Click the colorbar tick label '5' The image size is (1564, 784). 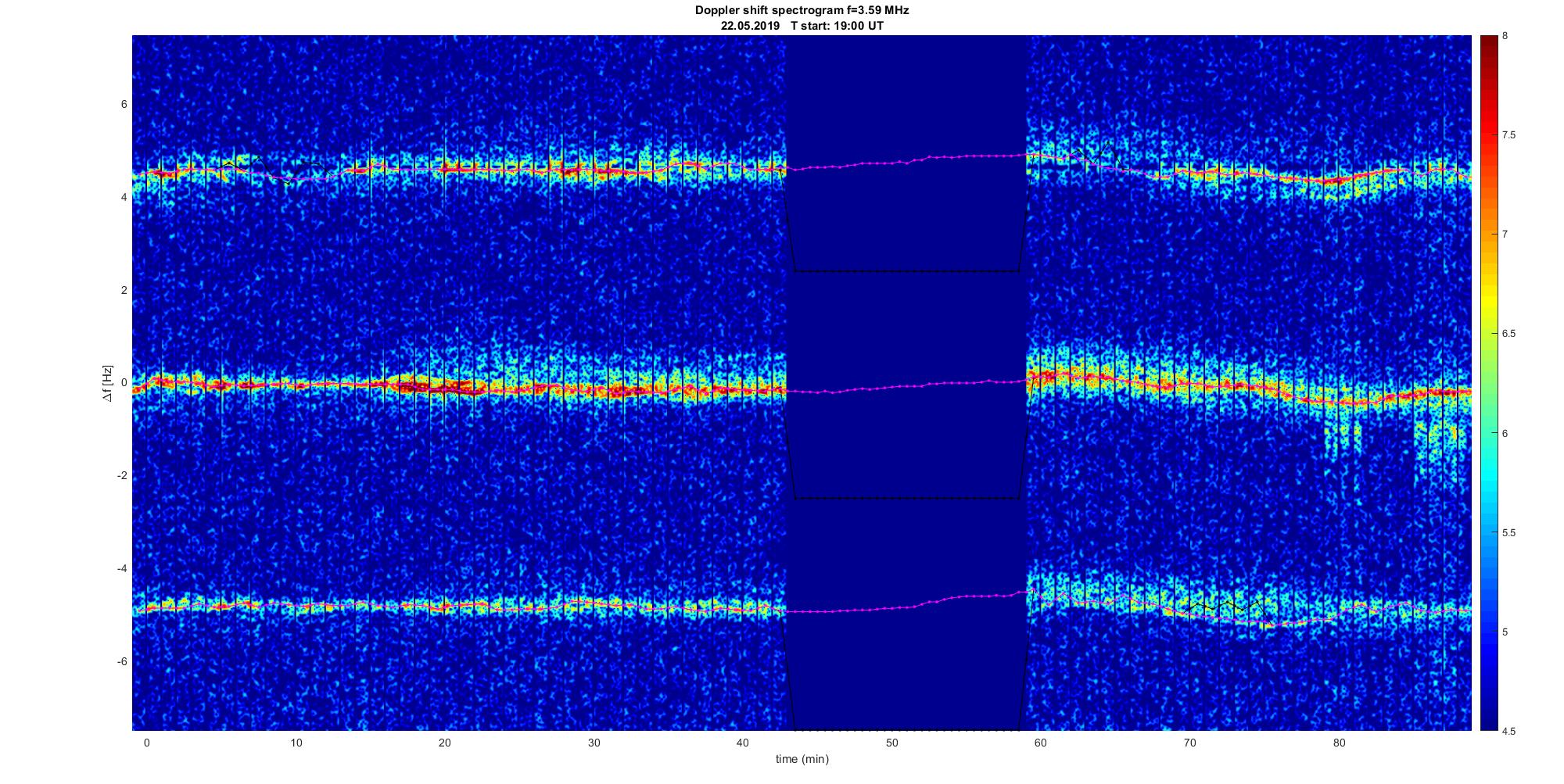click(1505, 632)
